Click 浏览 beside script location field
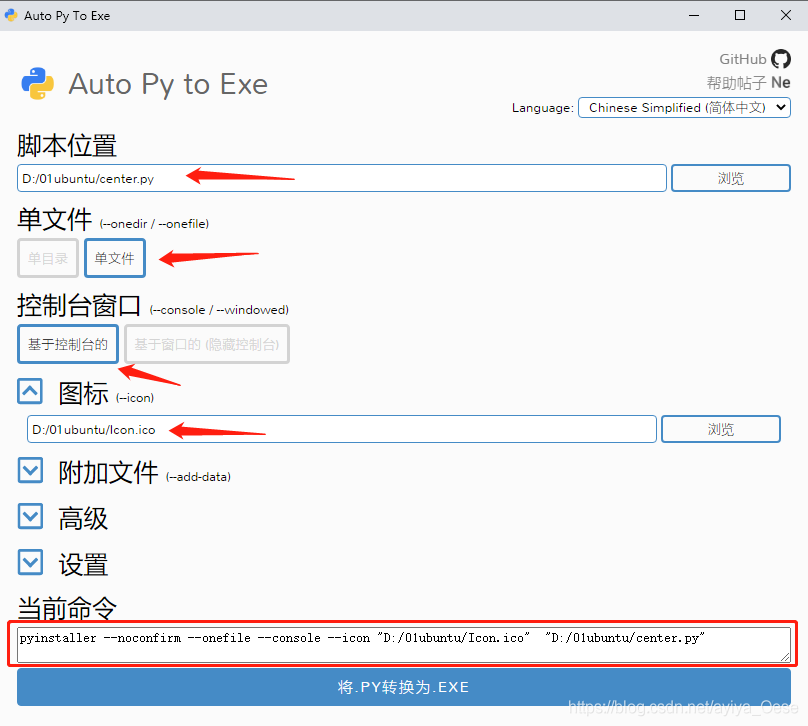 click(x=730, y=178)
